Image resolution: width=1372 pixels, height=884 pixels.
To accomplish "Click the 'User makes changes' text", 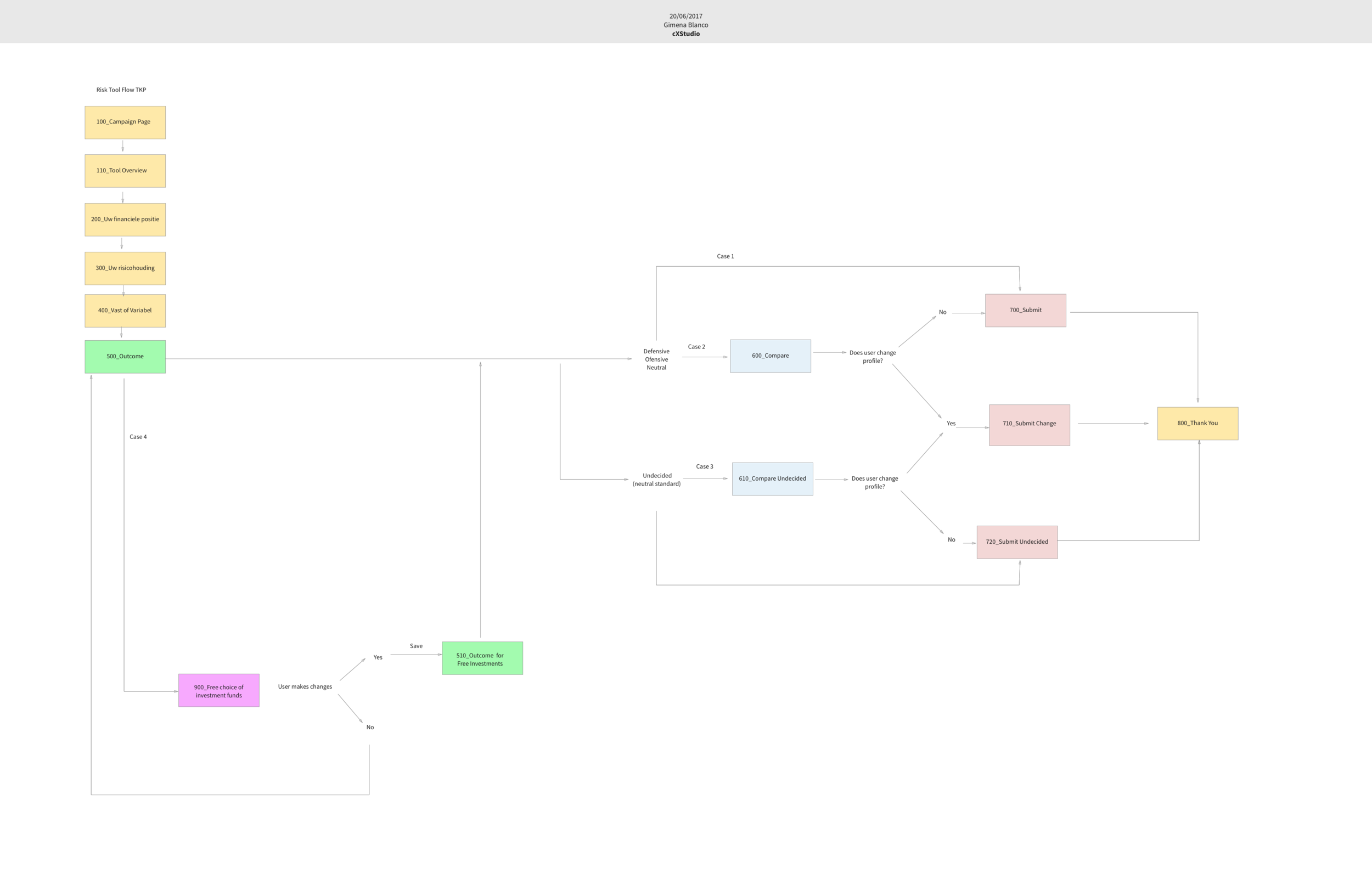I will (x=305, y=686).
